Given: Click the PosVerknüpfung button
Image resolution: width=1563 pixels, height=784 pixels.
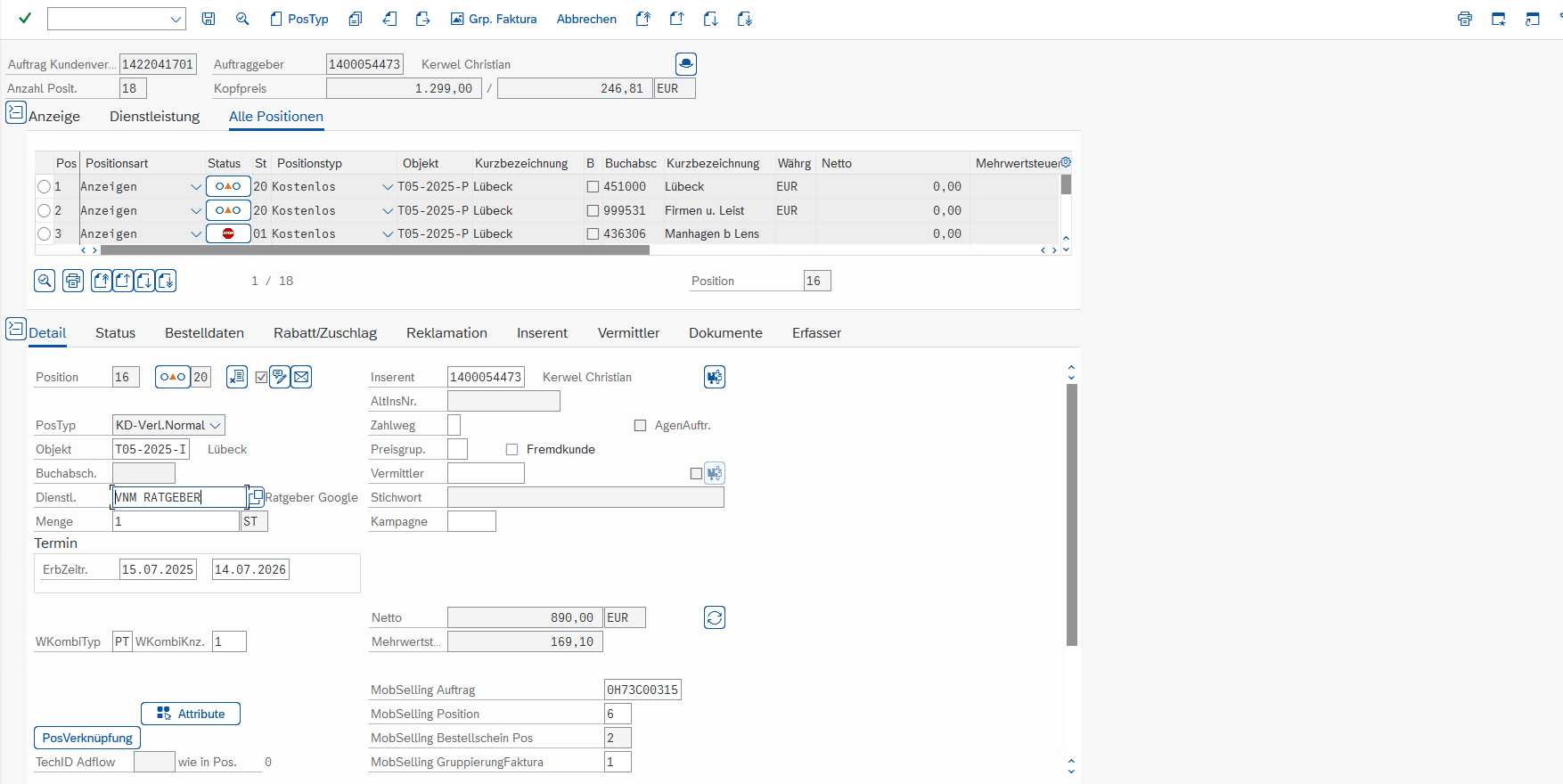Looking at the screenshot, I should pyautogui.click(x=87, y=738).
